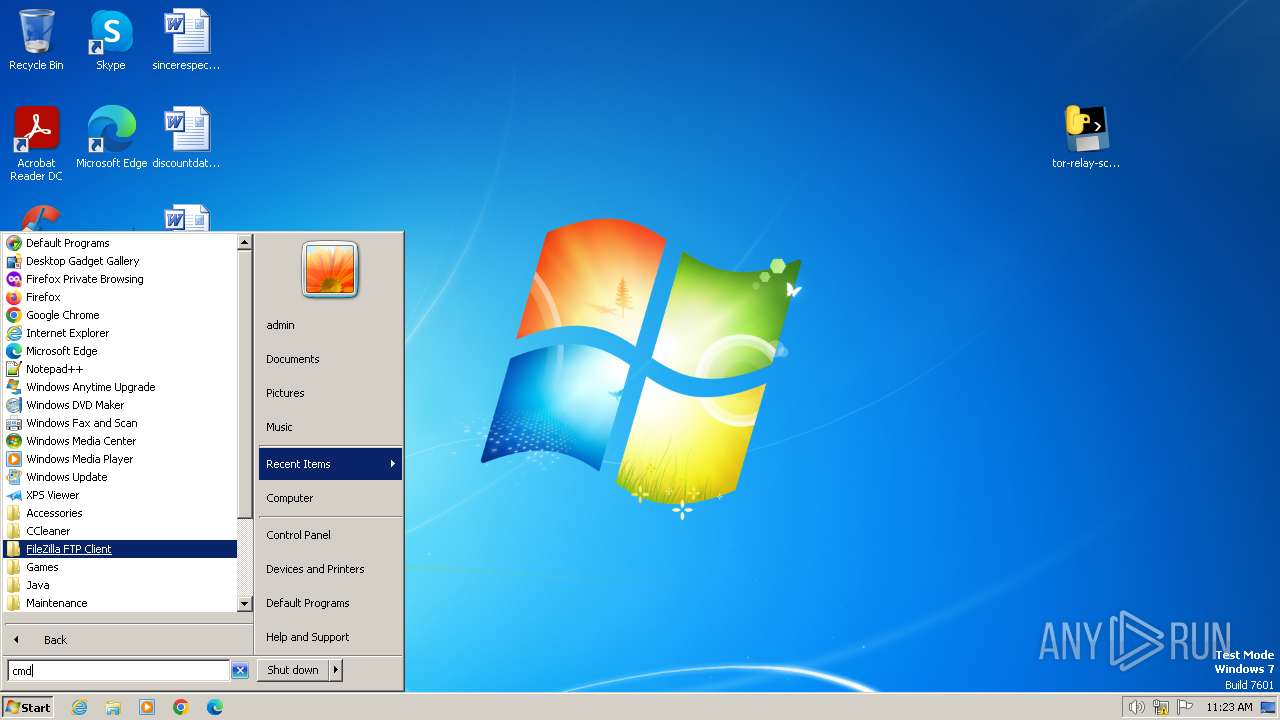
Task: Click the Chrome icon on the taskbar
Action: 181,707
